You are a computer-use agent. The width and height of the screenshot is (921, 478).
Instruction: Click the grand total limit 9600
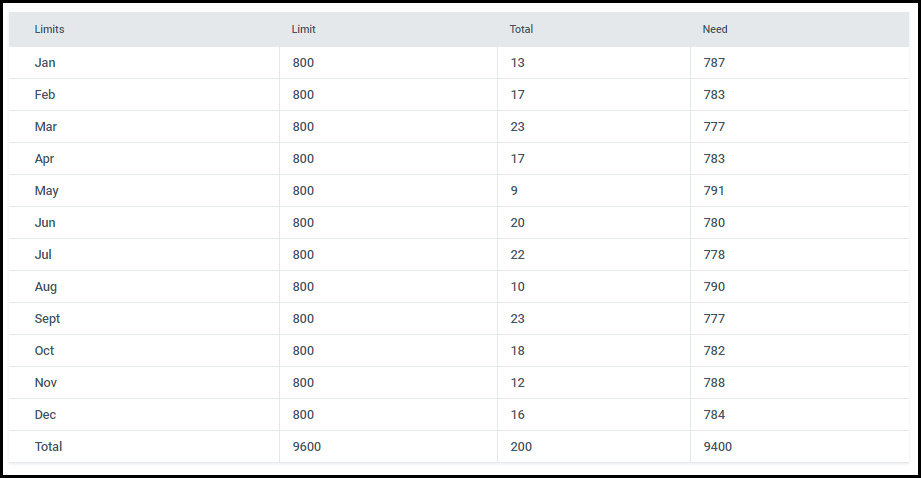pos(307,447)
